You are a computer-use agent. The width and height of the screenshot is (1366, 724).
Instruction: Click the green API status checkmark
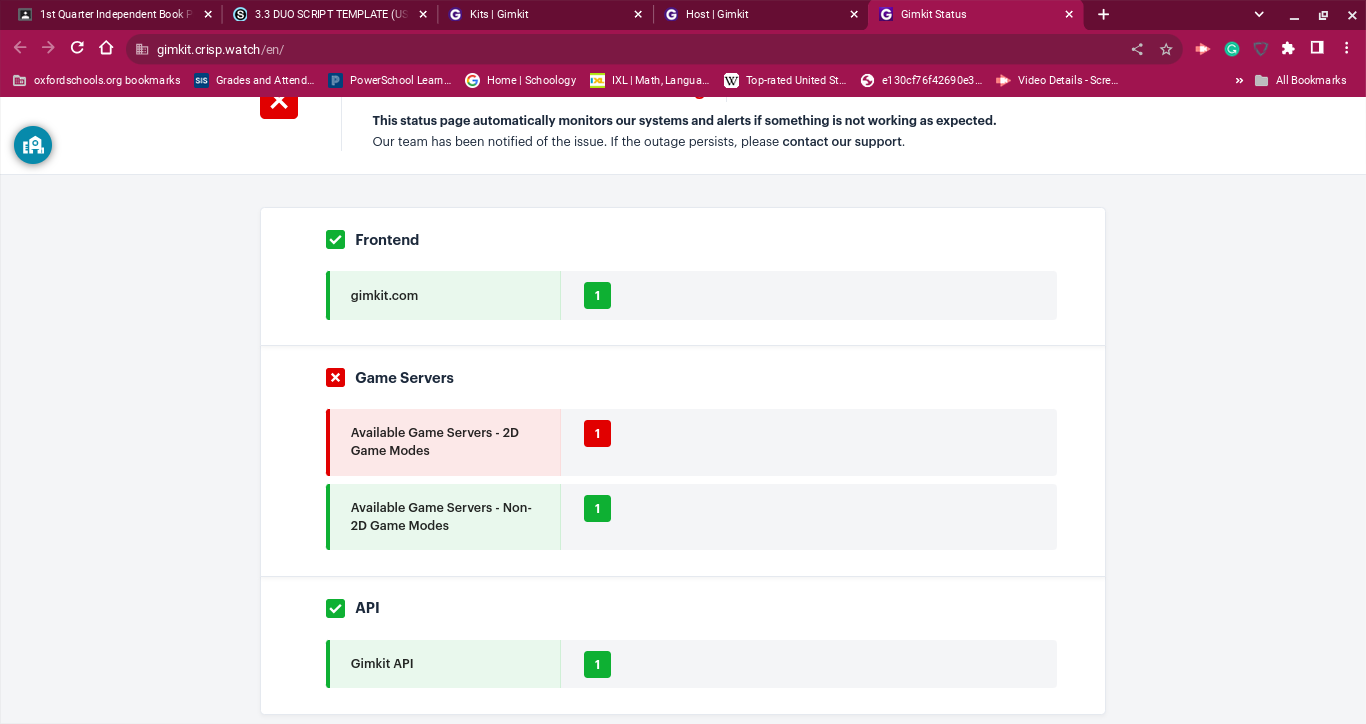coord(335,608)
